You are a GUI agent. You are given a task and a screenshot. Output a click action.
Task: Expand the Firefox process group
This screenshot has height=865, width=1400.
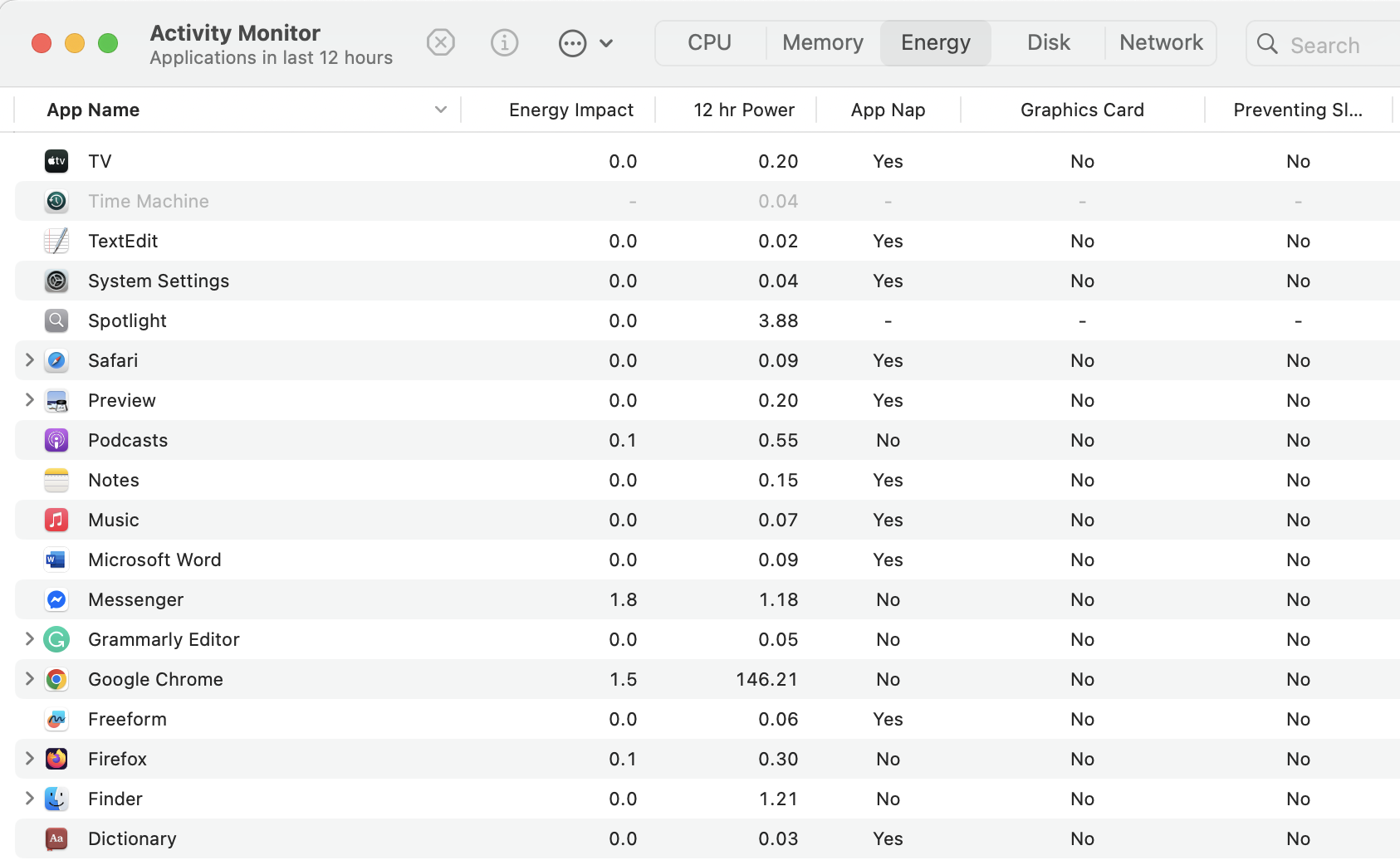point(30,759)
